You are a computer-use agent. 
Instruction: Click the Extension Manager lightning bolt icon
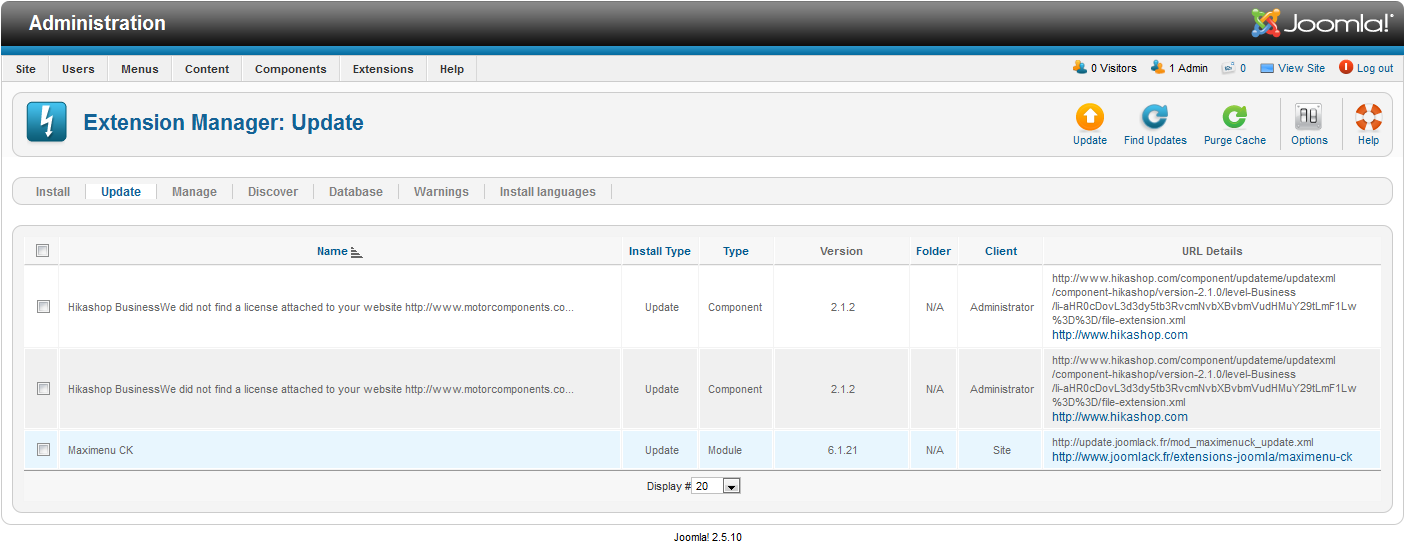click(x=46, y=122)
